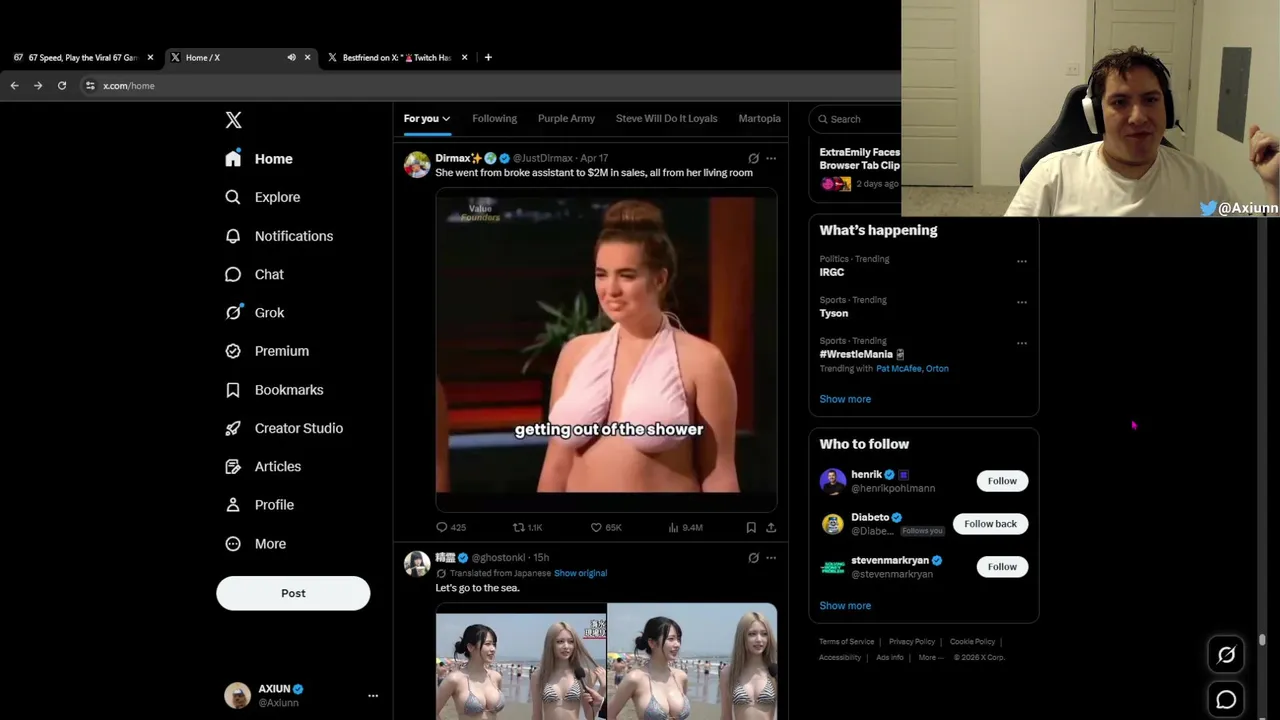1280x720 pixels.
Task: Open Notifications in the sidebar
Action: (279, 236)
